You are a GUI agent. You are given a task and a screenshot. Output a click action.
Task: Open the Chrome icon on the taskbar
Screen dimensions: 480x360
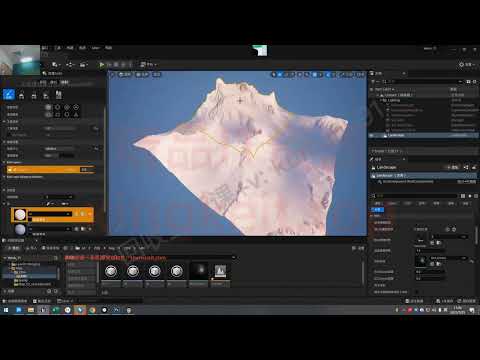tap(92, 310)
